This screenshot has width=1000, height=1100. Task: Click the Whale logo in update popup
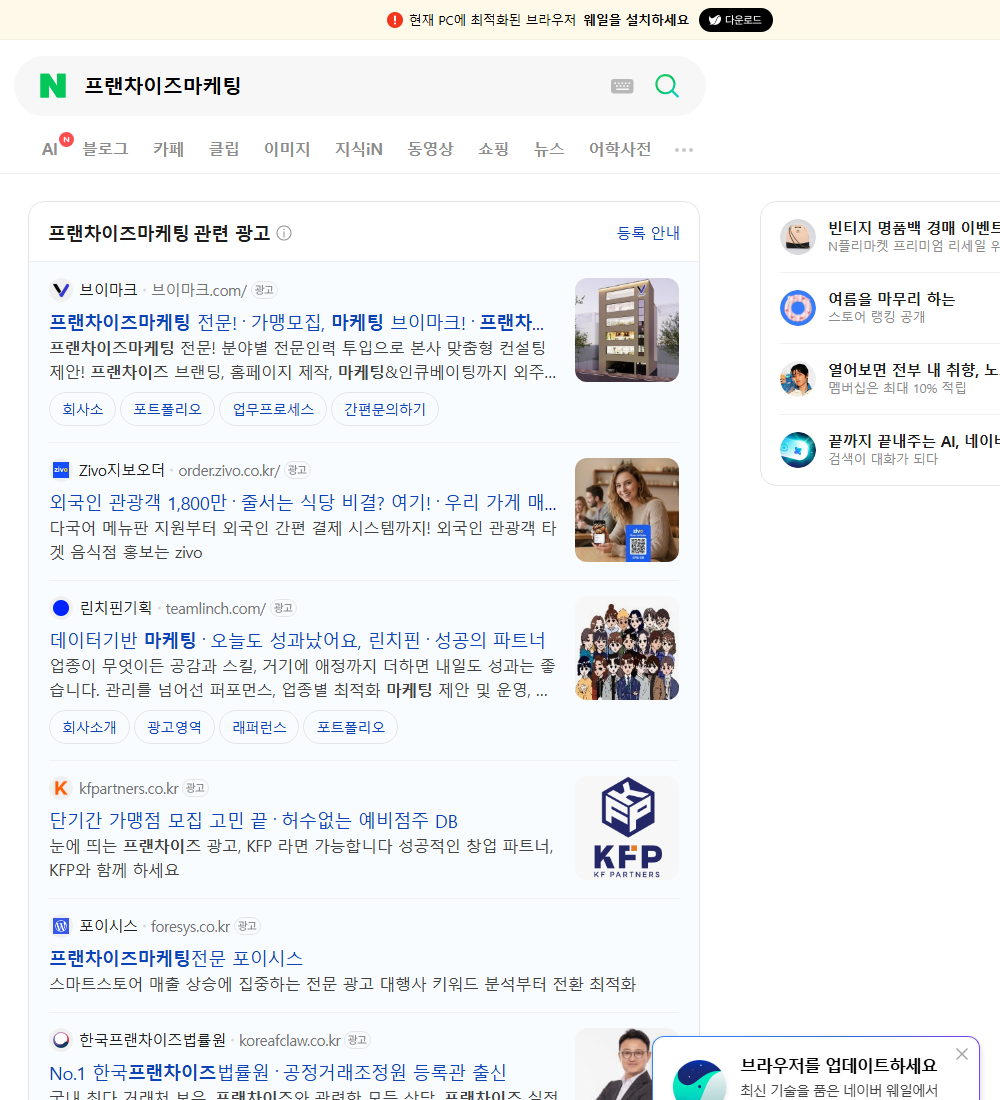click(699, 1082)
